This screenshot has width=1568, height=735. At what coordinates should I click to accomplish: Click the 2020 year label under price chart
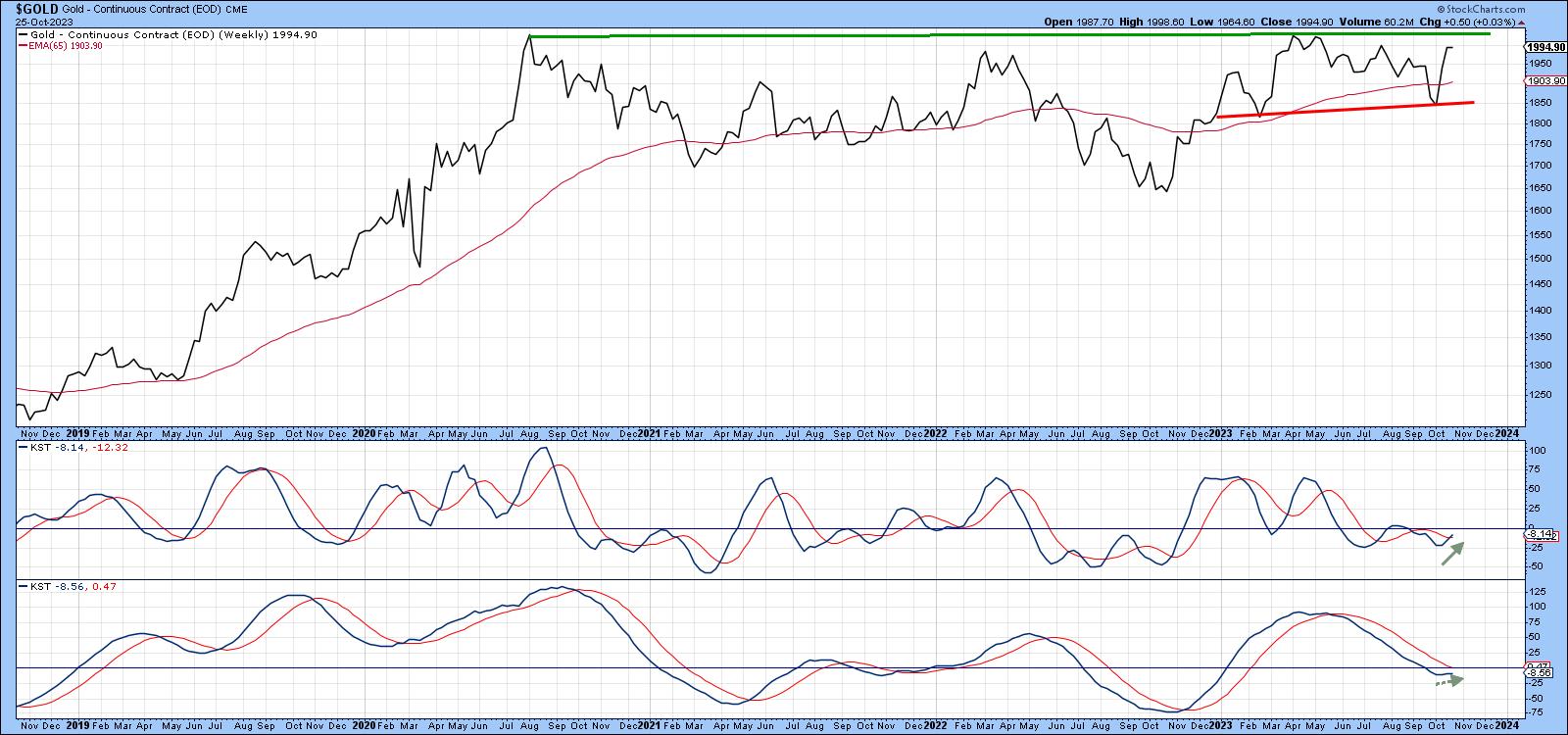click(364, 432)
